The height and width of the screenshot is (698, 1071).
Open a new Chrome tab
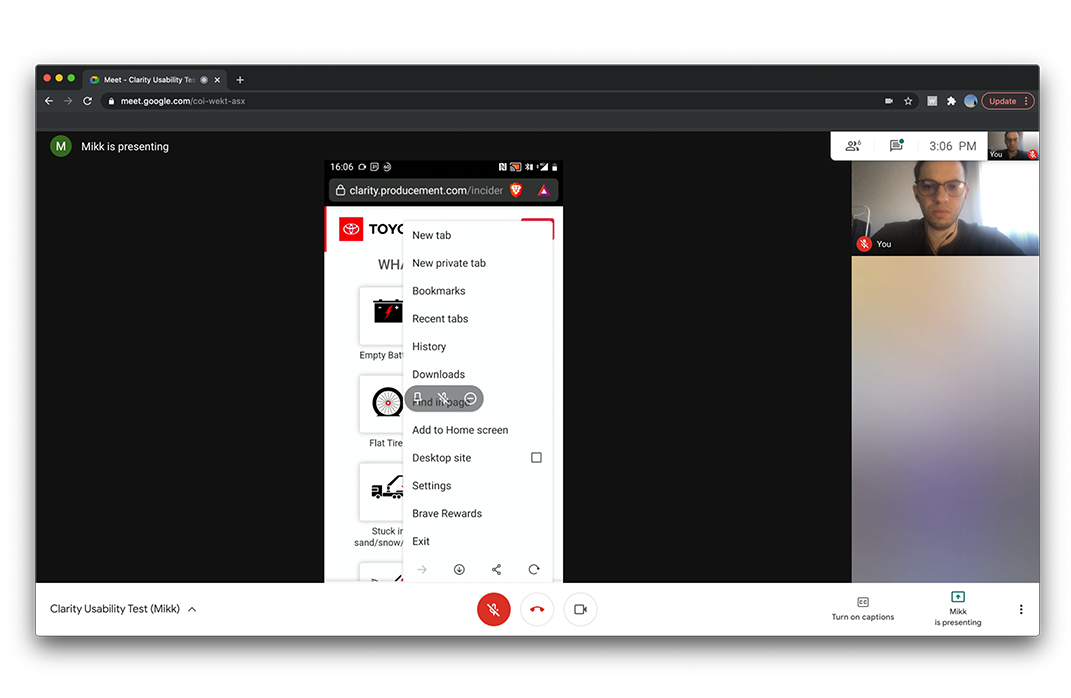click(x=240, y=80)
